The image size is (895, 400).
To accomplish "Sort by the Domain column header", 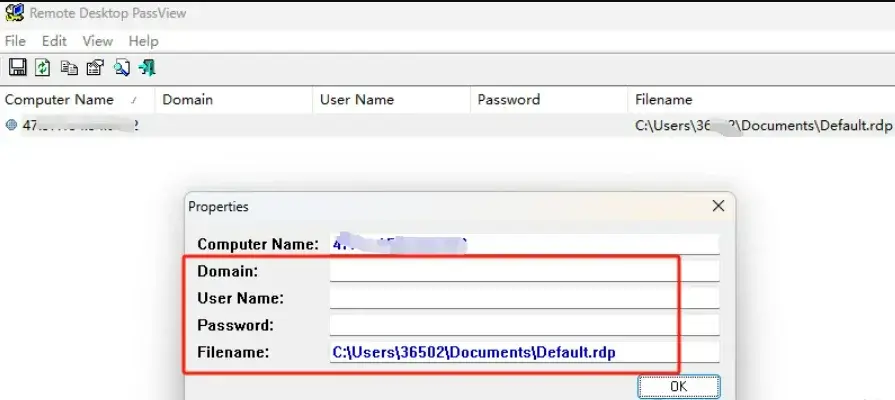I will tap(234, 100).
